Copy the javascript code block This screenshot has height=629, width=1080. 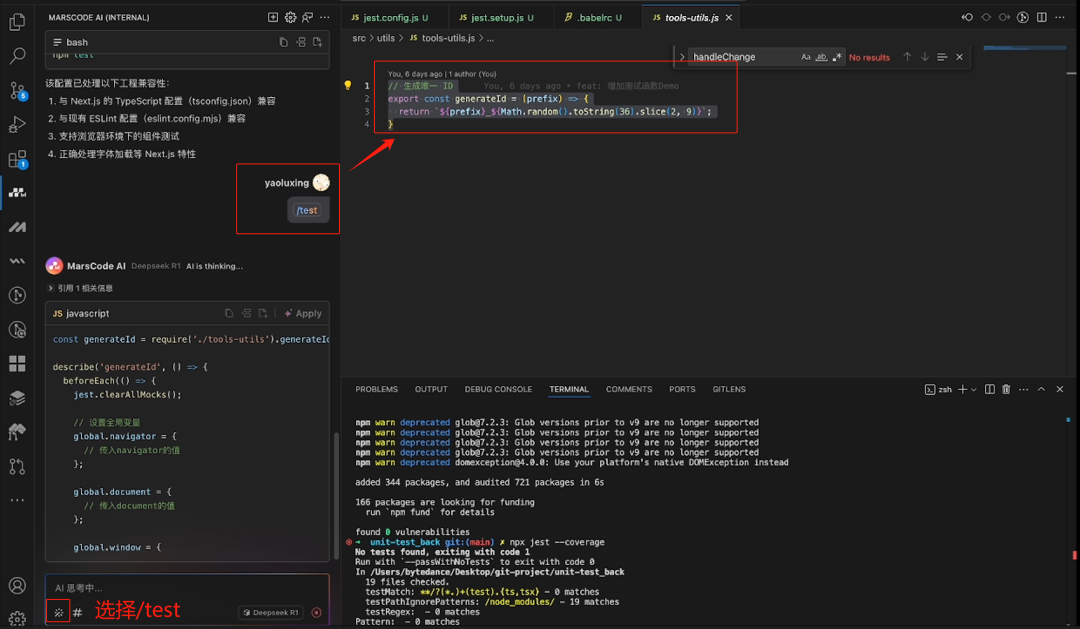click(x=229, y=313)
